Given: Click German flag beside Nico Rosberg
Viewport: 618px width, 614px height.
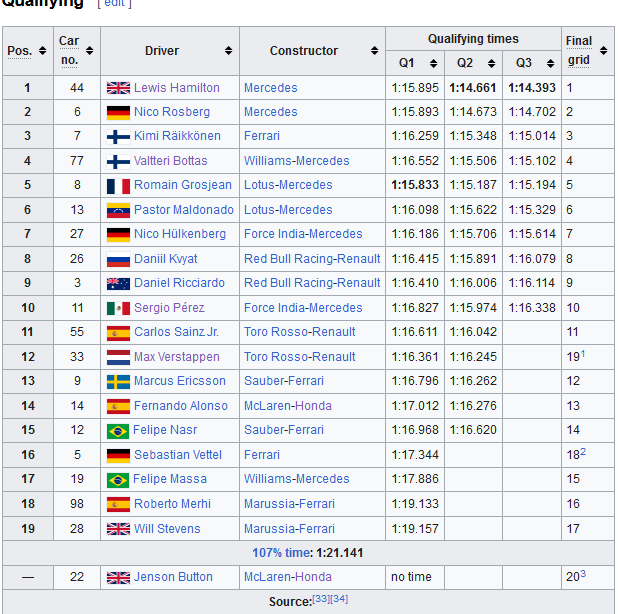Looking at the screenshot, I should pos(118,112).
